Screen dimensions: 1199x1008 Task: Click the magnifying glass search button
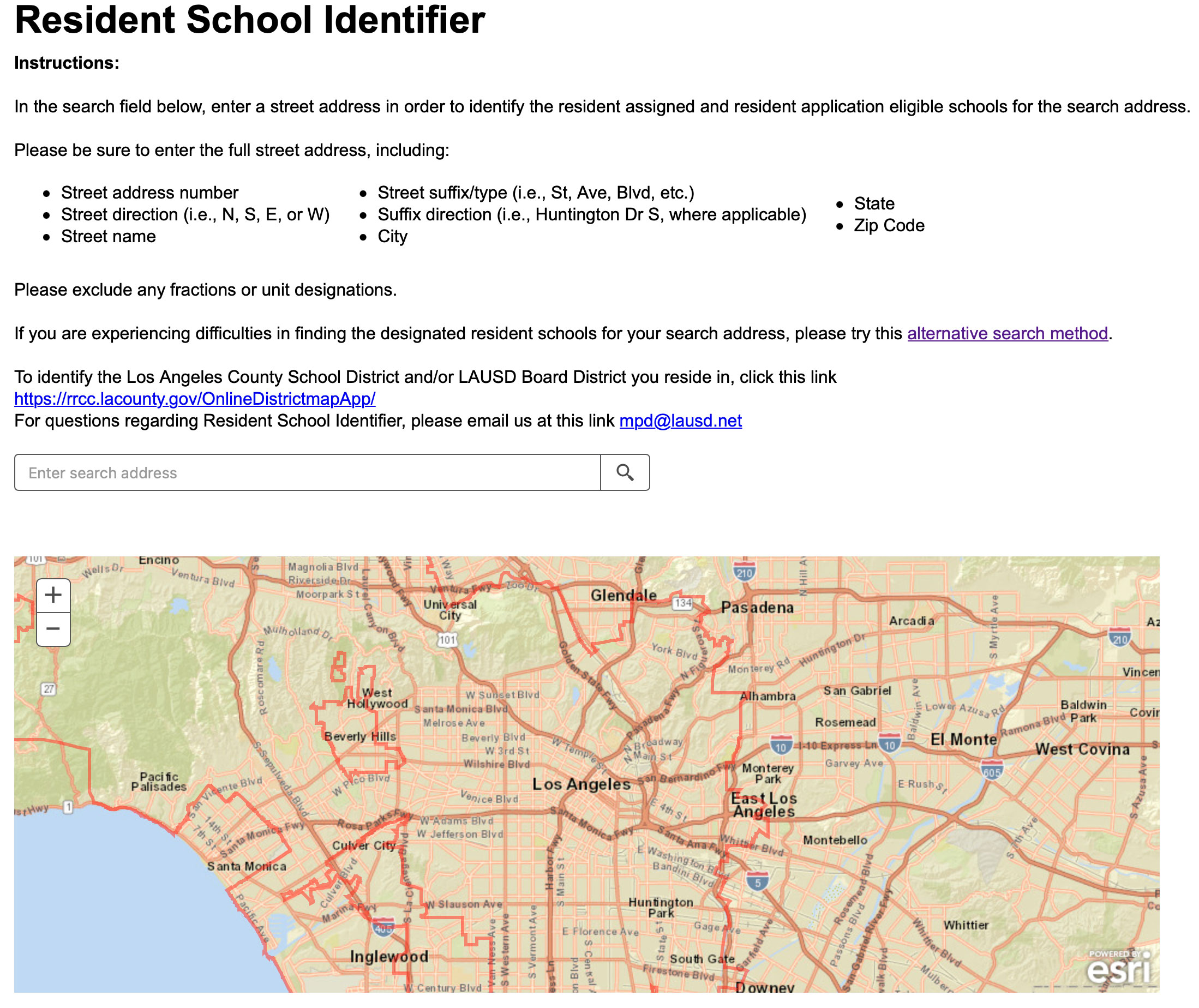point(625,472)
